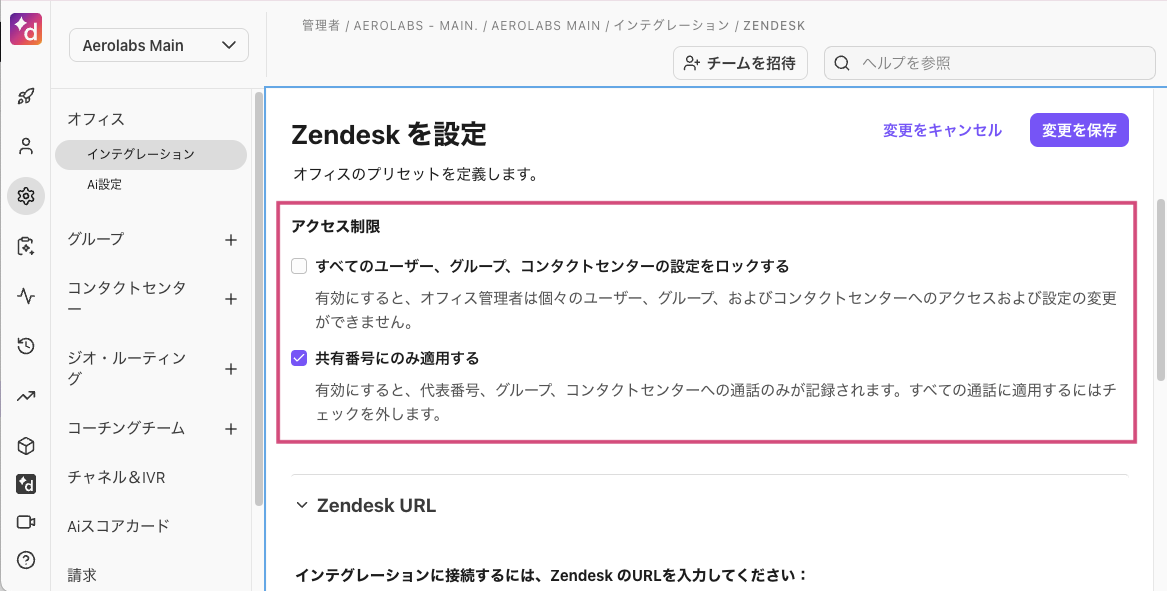The height and width of the screenshot is (591, 1167).
Task: Collapse the Zendesk URL section chevron
Action: tap(301, 505)
